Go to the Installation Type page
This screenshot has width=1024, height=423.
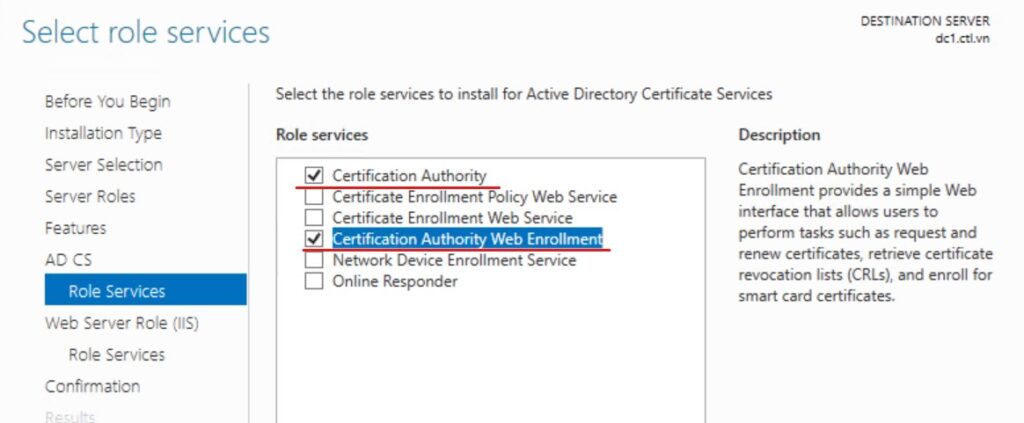[x=103, y=133]
